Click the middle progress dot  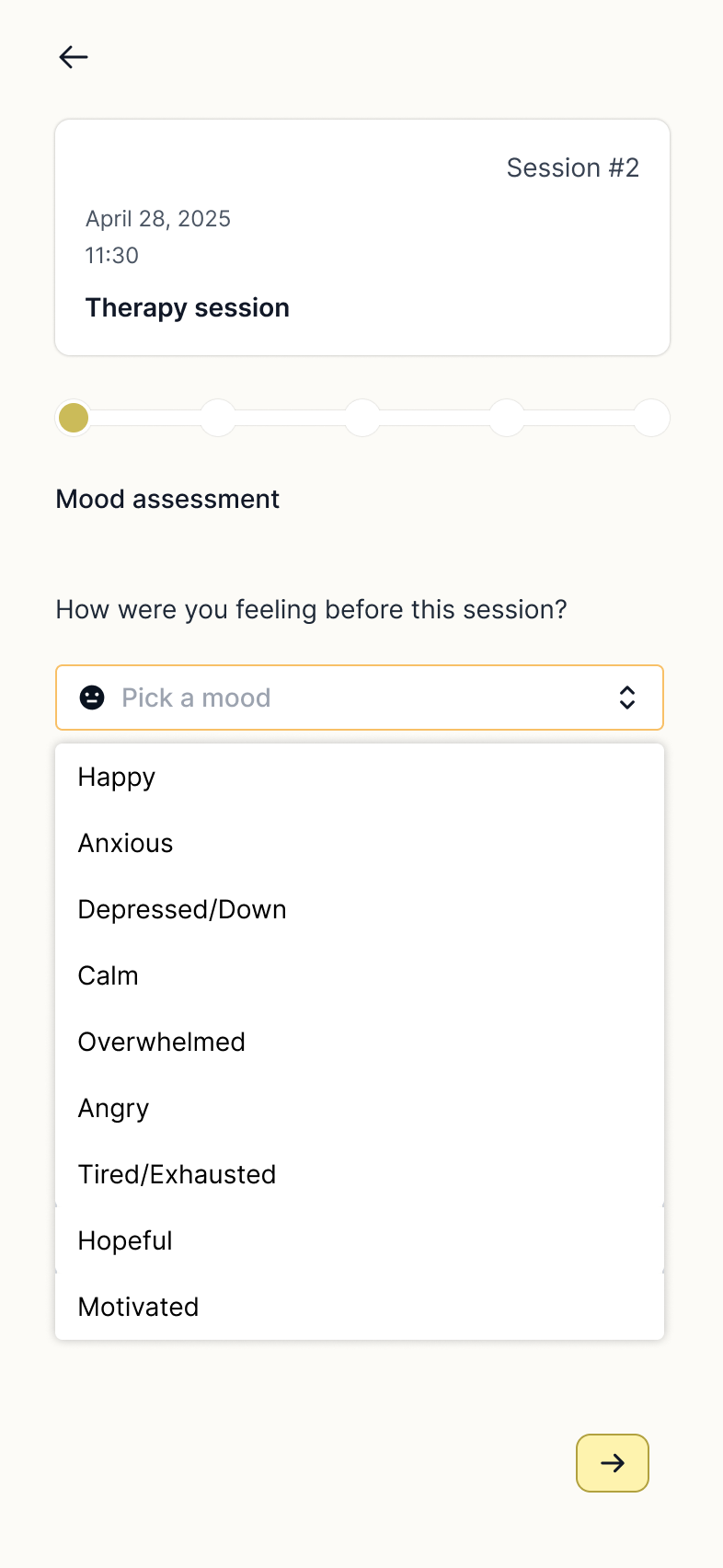pyautogui.click(x=362, y=418)
